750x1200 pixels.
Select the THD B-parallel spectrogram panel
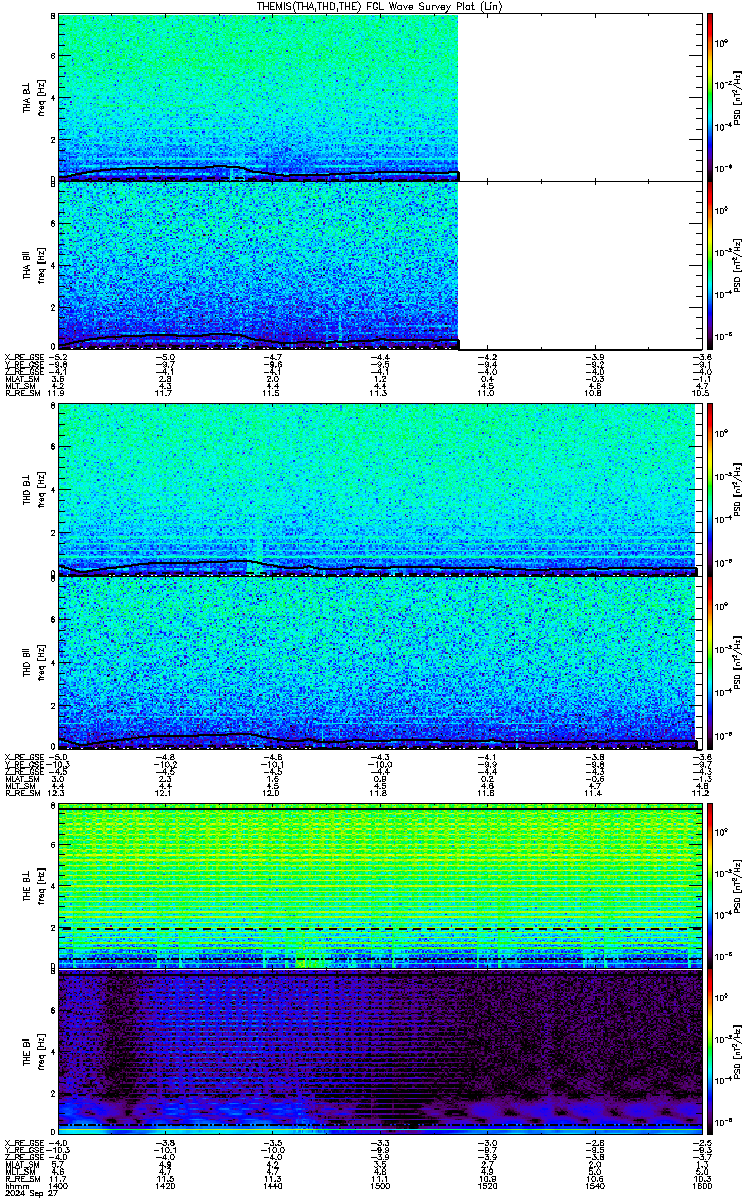point(378,662)
